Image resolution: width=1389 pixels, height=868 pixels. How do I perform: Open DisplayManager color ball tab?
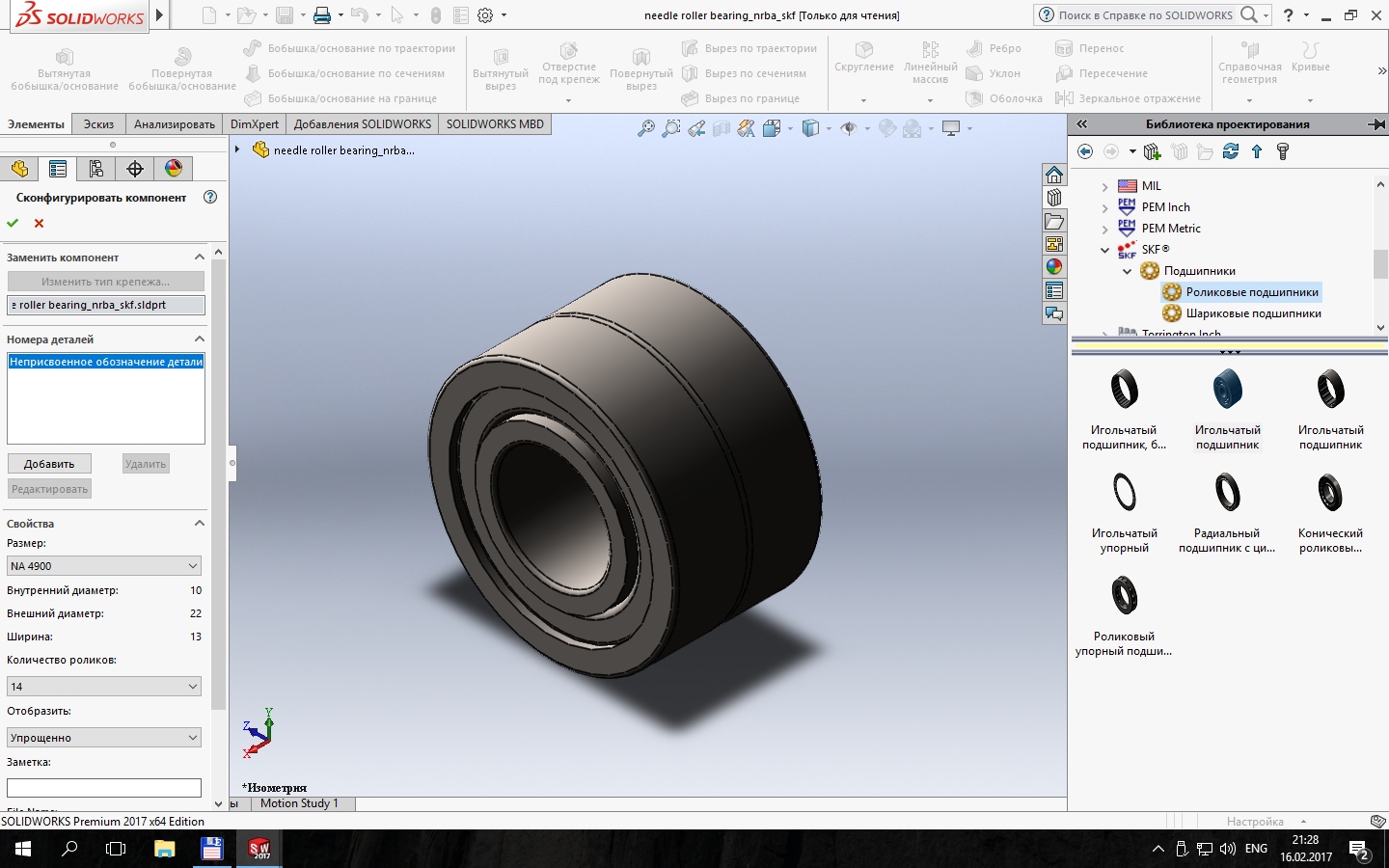click(174, 169)
